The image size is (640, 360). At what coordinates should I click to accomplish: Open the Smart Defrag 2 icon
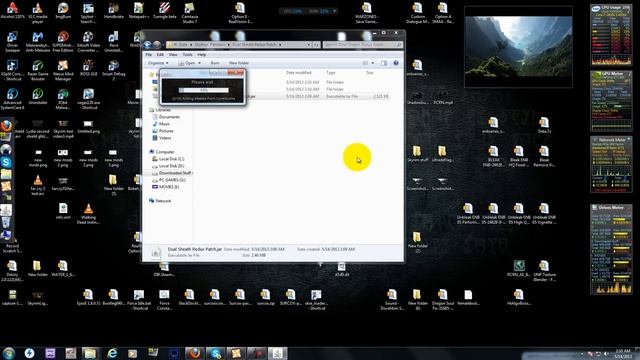click(x=113, y=70)
